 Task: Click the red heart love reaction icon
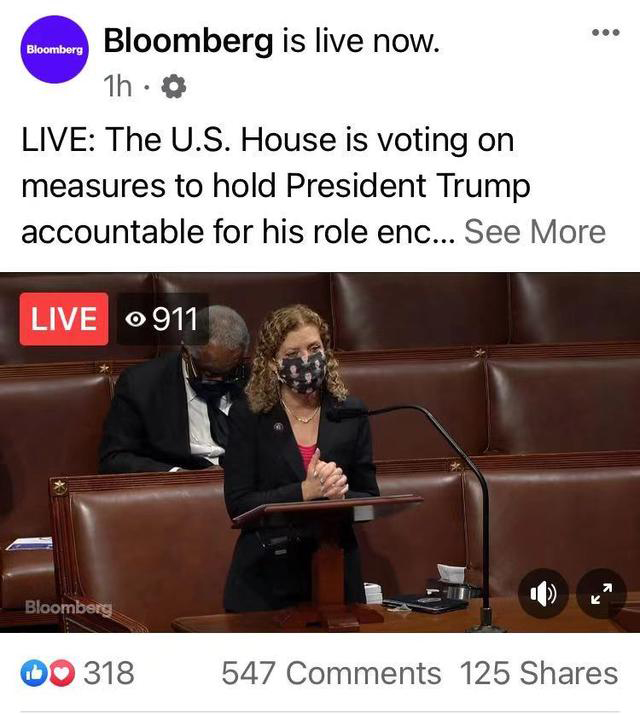click(61, 673)
